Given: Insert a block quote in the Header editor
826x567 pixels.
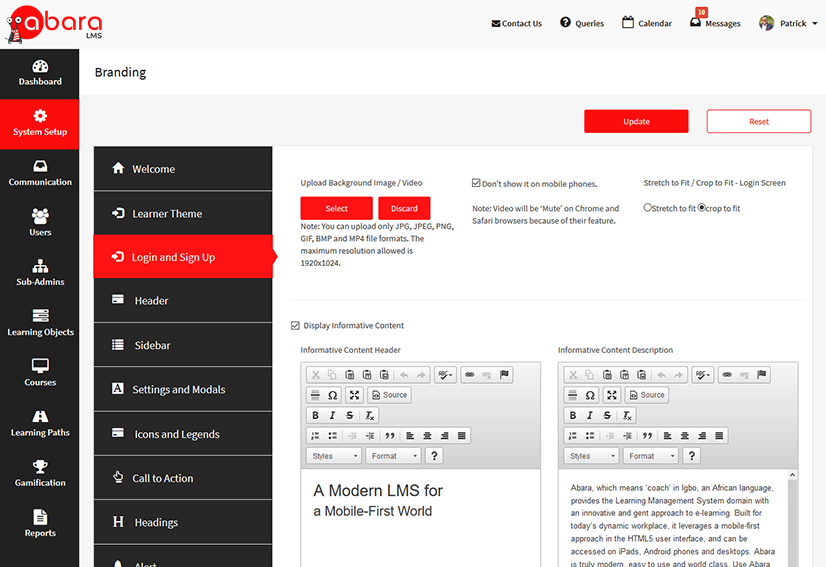Looking at the screenshot, I should point(390,435).
